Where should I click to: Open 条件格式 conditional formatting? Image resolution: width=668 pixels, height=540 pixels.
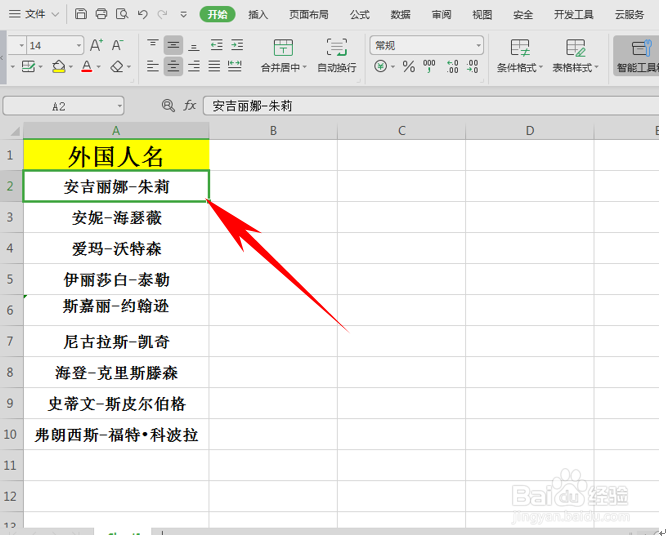(x=519, y=55)
